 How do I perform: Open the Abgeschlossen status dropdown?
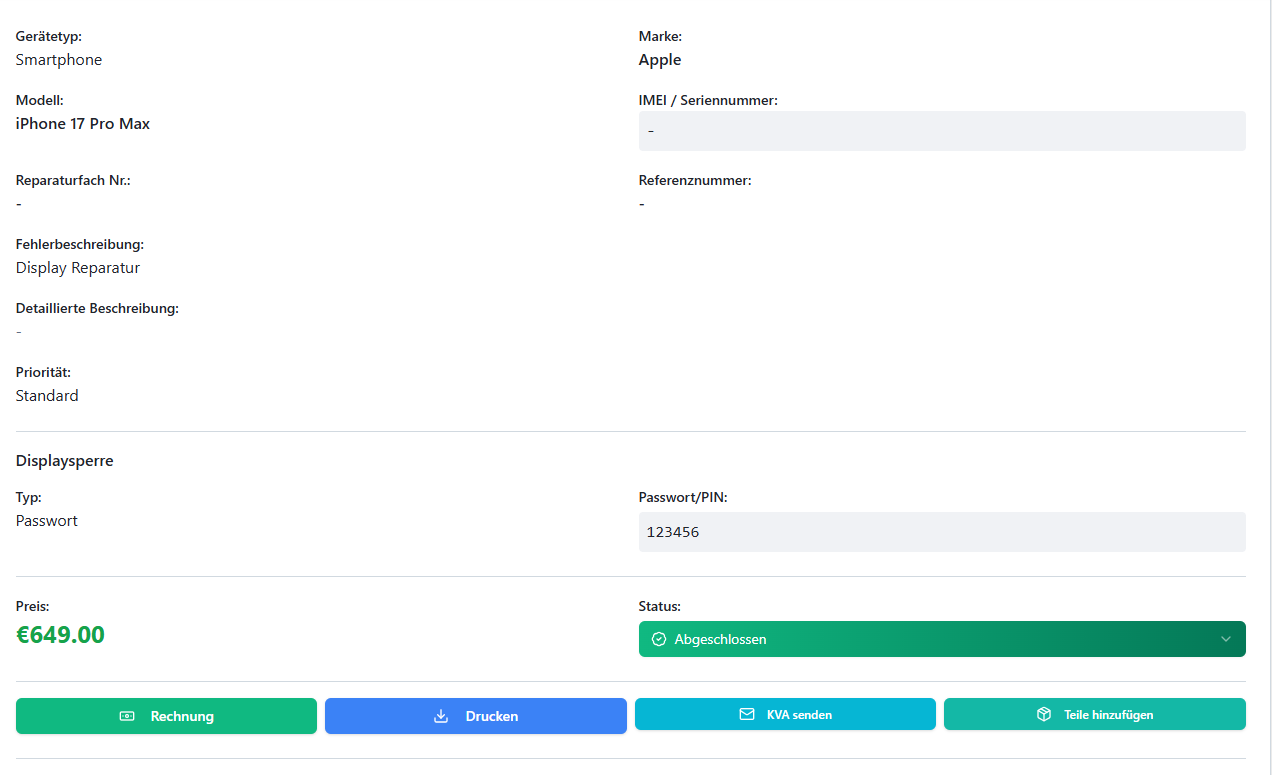[942, 639]
